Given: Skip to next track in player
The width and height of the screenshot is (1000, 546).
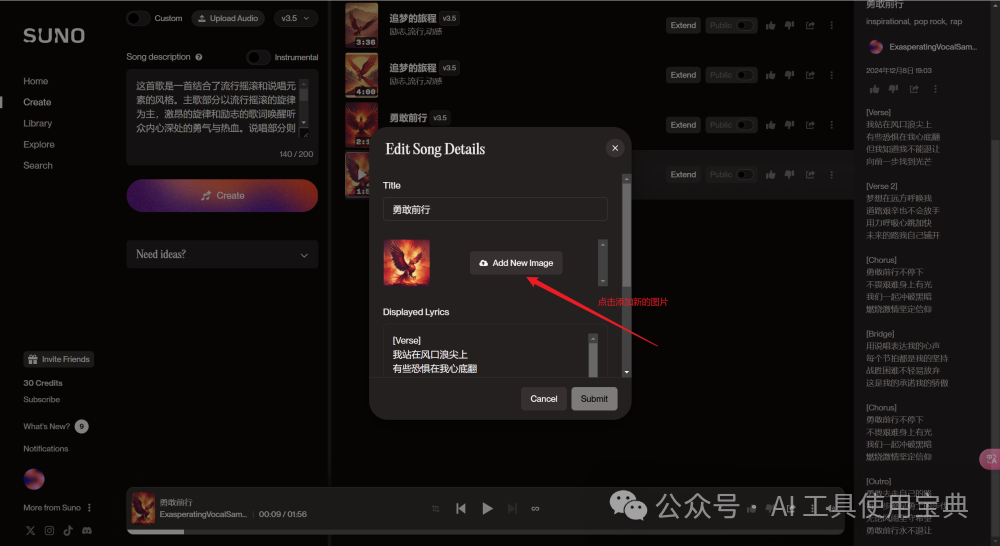Looking at the screenshot, I should (512, 508).
